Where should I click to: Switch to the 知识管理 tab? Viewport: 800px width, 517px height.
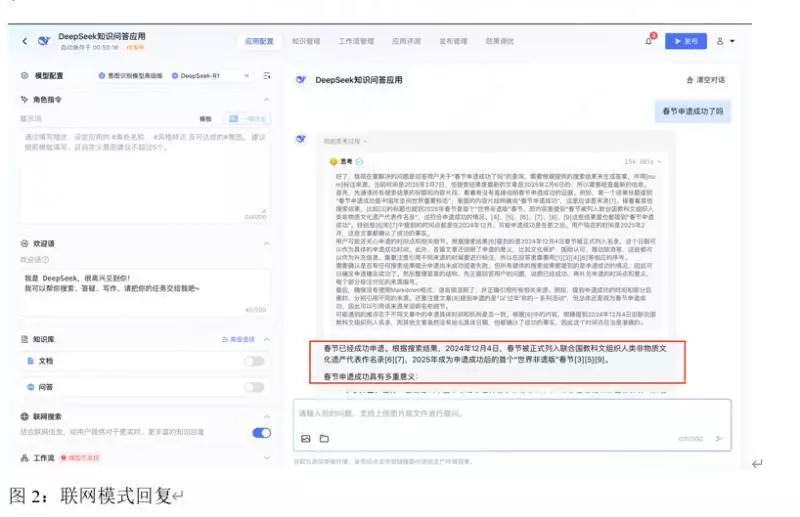coord(306,41)
